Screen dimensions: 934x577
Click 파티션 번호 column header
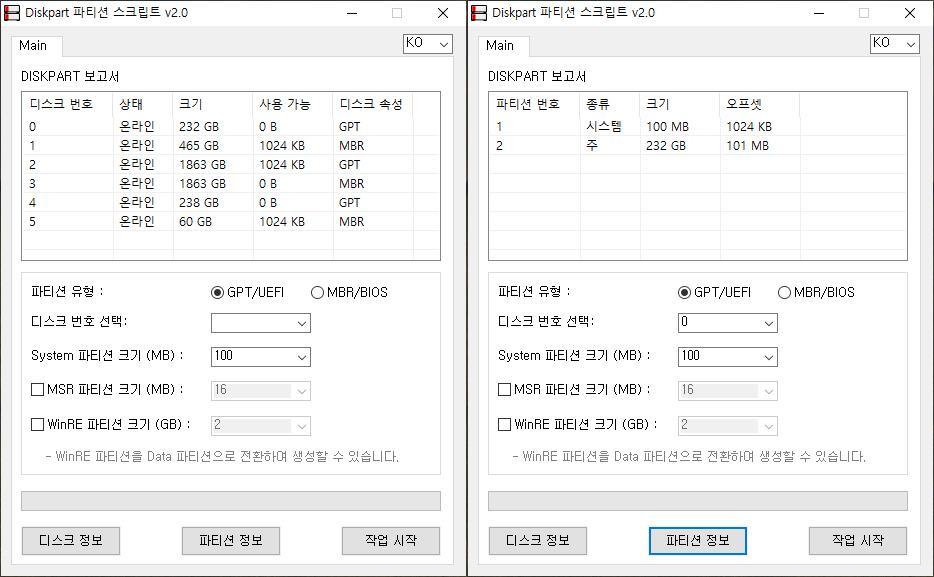coord(534,104)
